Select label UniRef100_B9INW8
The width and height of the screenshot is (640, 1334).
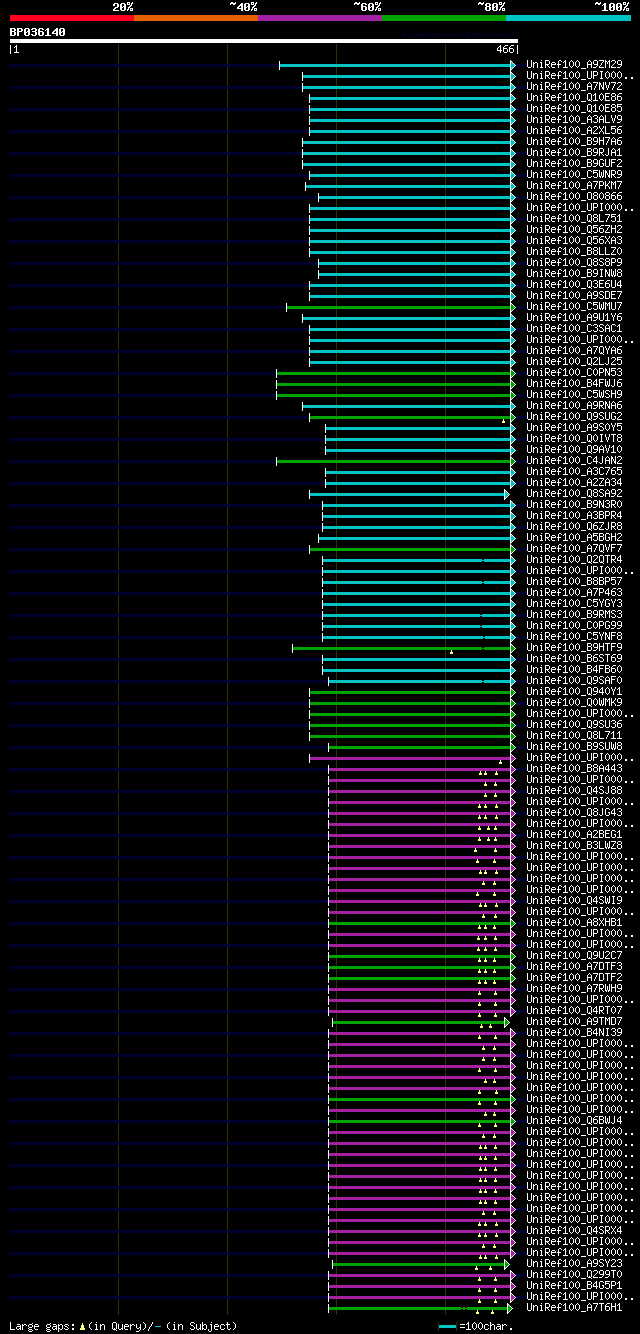pos(574,274)
